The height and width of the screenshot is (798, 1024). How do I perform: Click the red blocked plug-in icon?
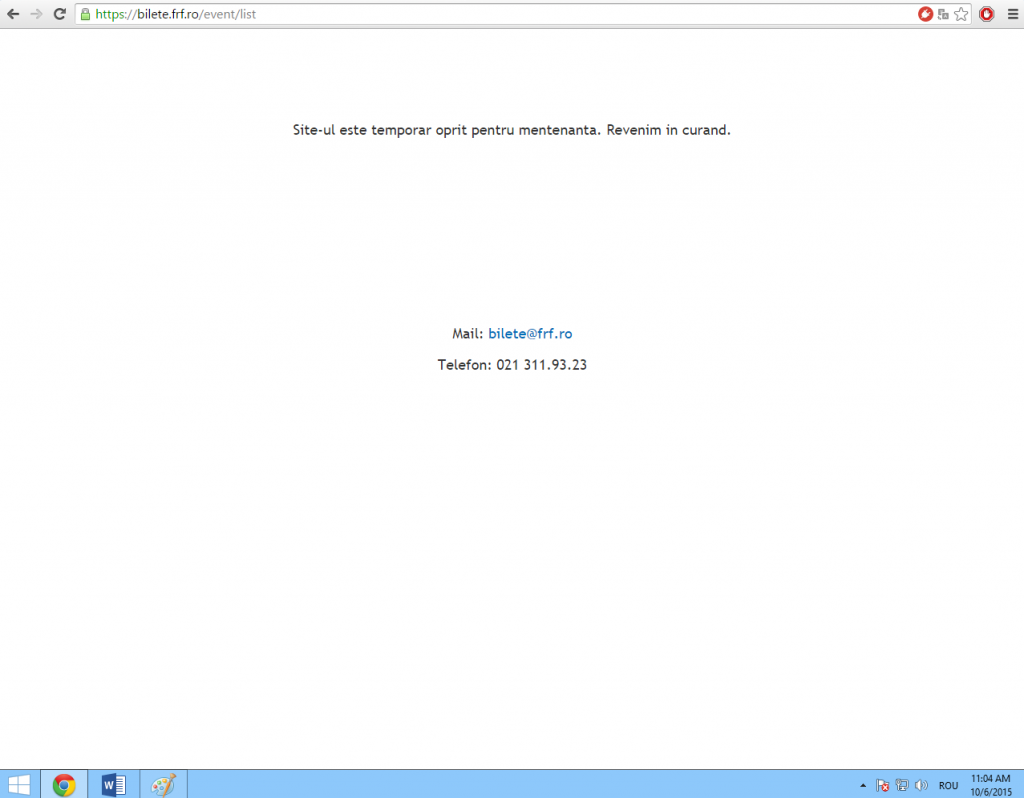point(925,14)
